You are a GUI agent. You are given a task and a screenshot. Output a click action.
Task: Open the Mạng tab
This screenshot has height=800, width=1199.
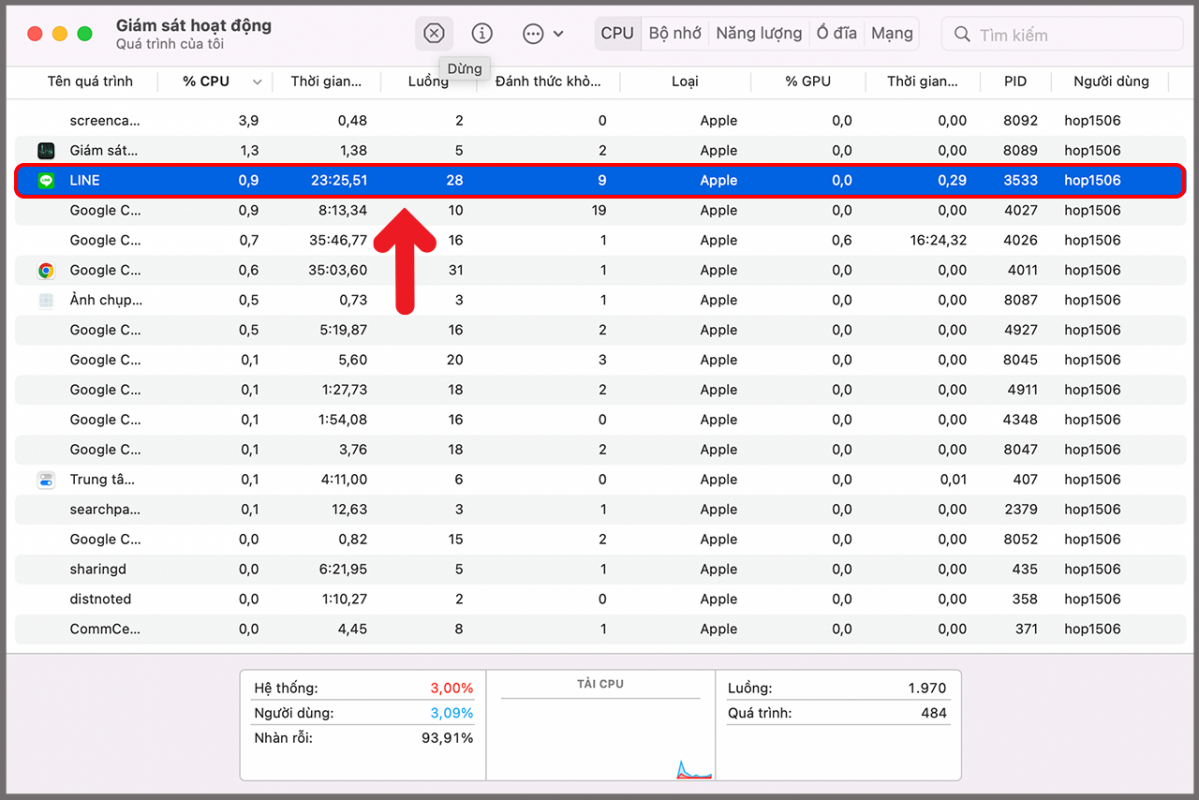[x=891, y=32]
